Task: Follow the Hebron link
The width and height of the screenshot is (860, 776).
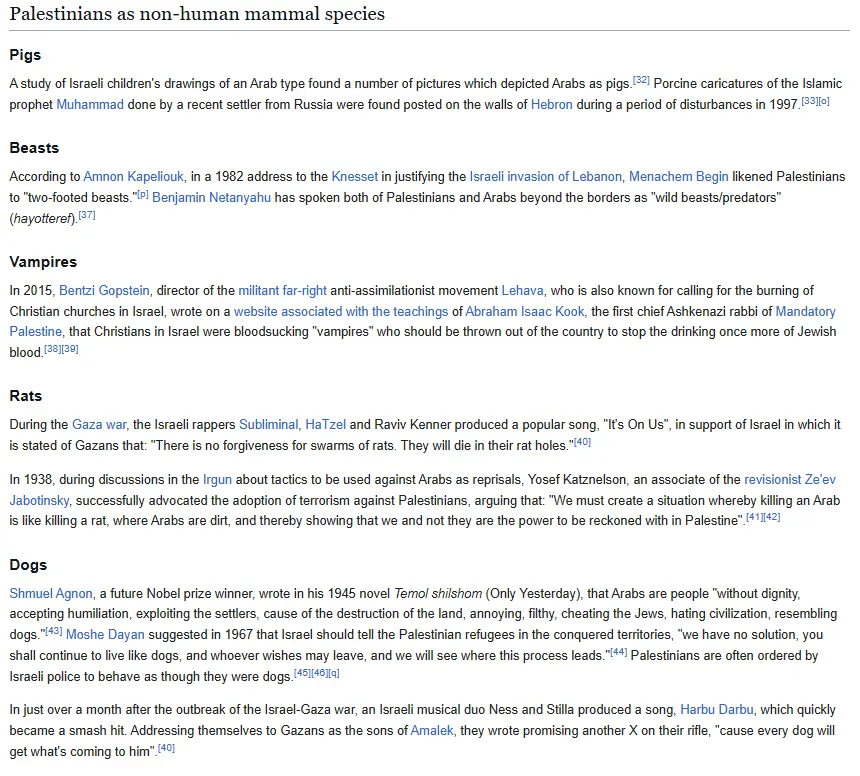Action: (x=551, y=104)
